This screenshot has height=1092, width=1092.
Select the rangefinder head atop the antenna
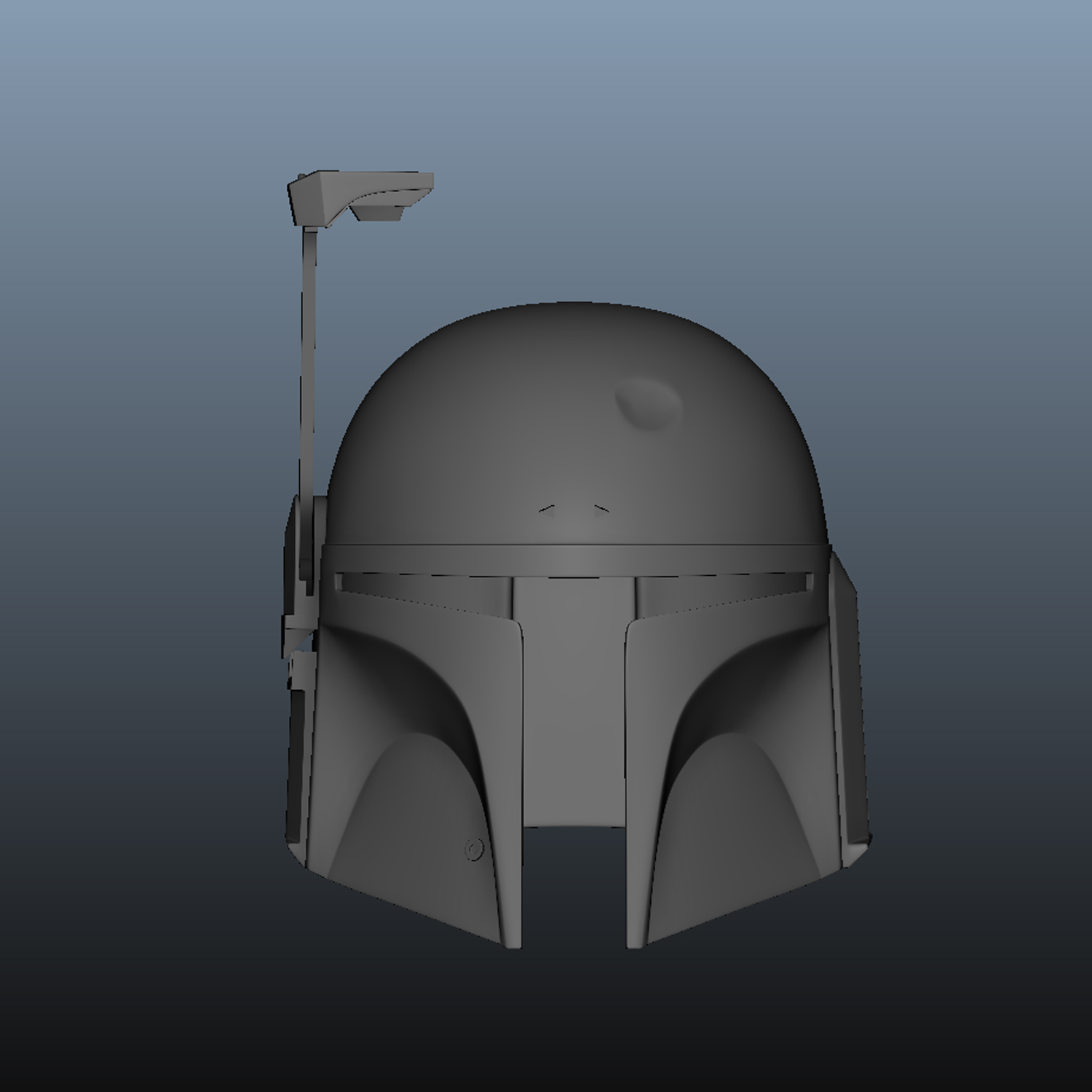[x=360, y=199]
